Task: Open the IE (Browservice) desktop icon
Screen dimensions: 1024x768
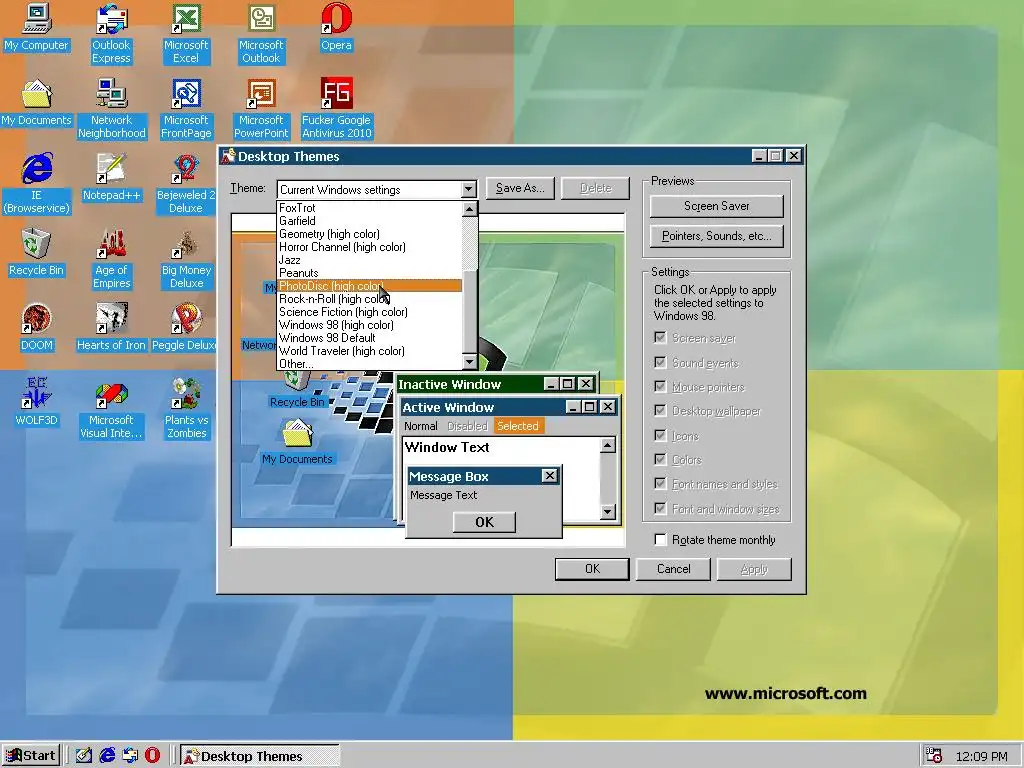Action: (37, 184)
